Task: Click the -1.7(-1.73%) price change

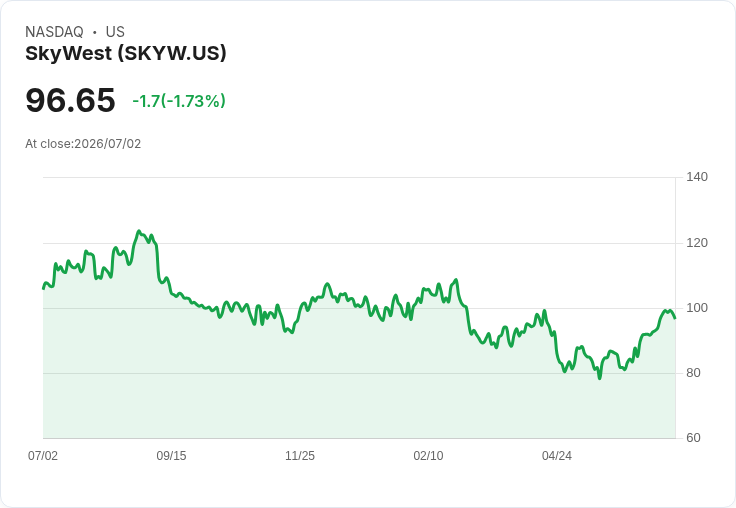Action: [x=179, y=101]
